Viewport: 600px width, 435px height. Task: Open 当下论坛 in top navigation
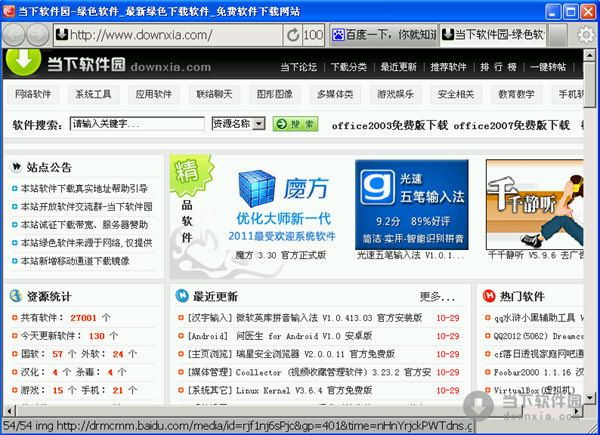pos(298,67)
